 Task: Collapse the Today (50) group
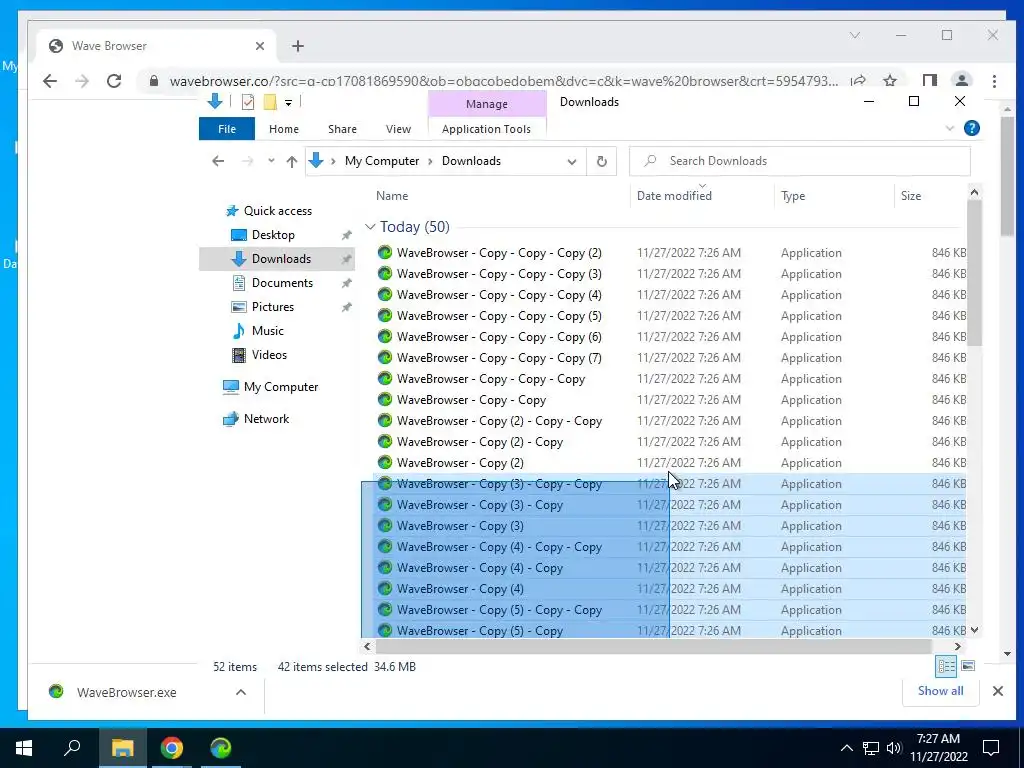click(x=370, y=227)
